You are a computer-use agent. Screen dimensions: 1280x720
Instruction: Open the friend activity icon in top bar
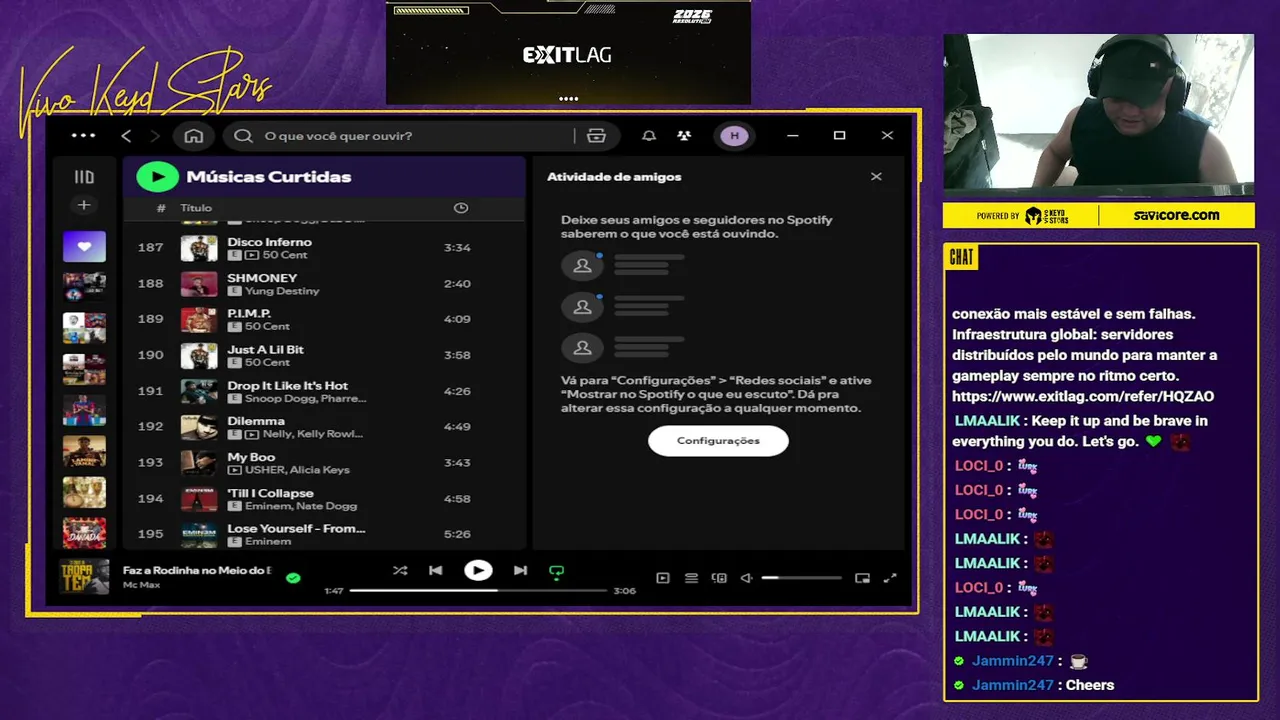pos(684,136)
